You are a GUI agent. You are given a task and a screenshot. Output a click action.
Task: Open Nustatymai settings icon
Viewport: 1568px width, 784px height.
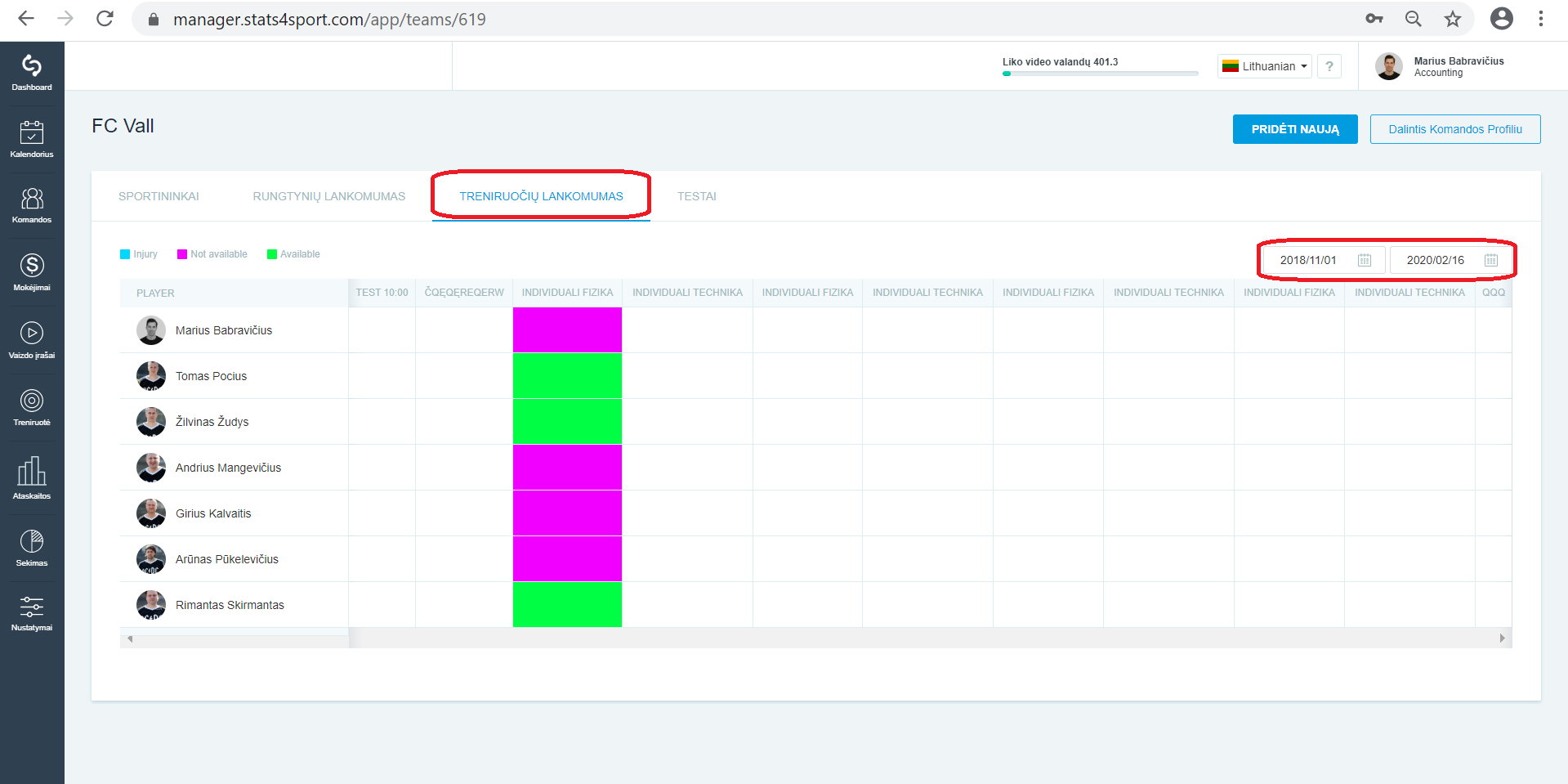tap(32, 613)
